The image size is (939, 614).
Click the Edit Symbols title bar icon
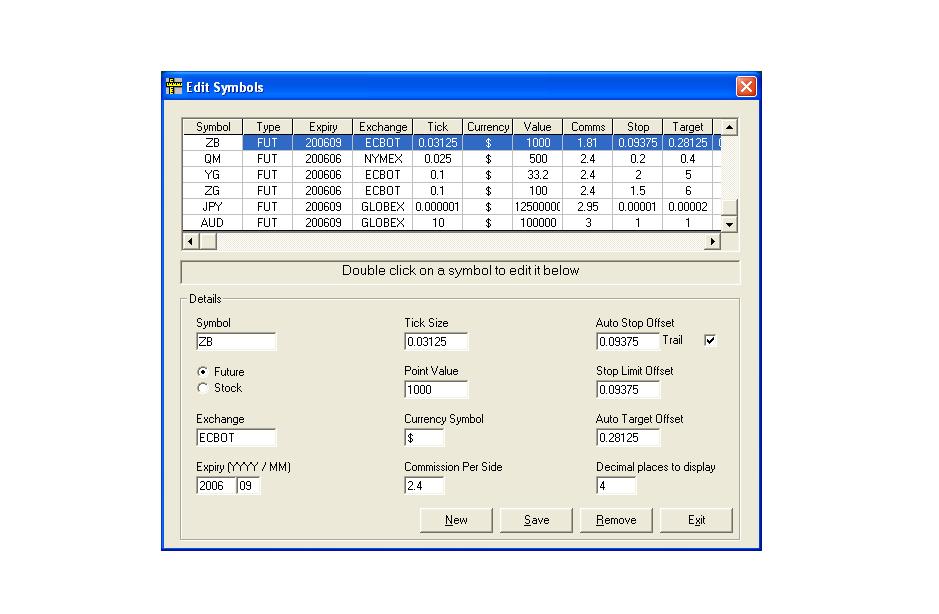174,86
